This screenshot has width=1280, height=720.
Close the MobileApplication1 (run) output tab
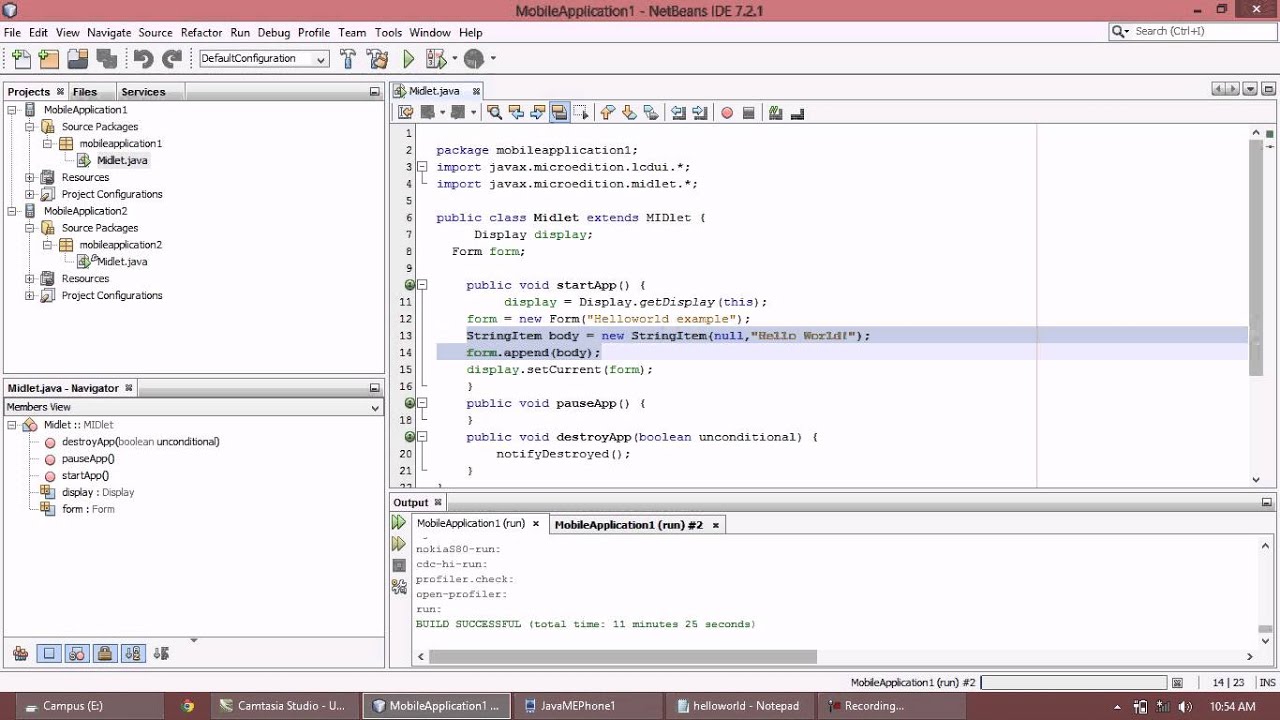click(x=536, y=523)
